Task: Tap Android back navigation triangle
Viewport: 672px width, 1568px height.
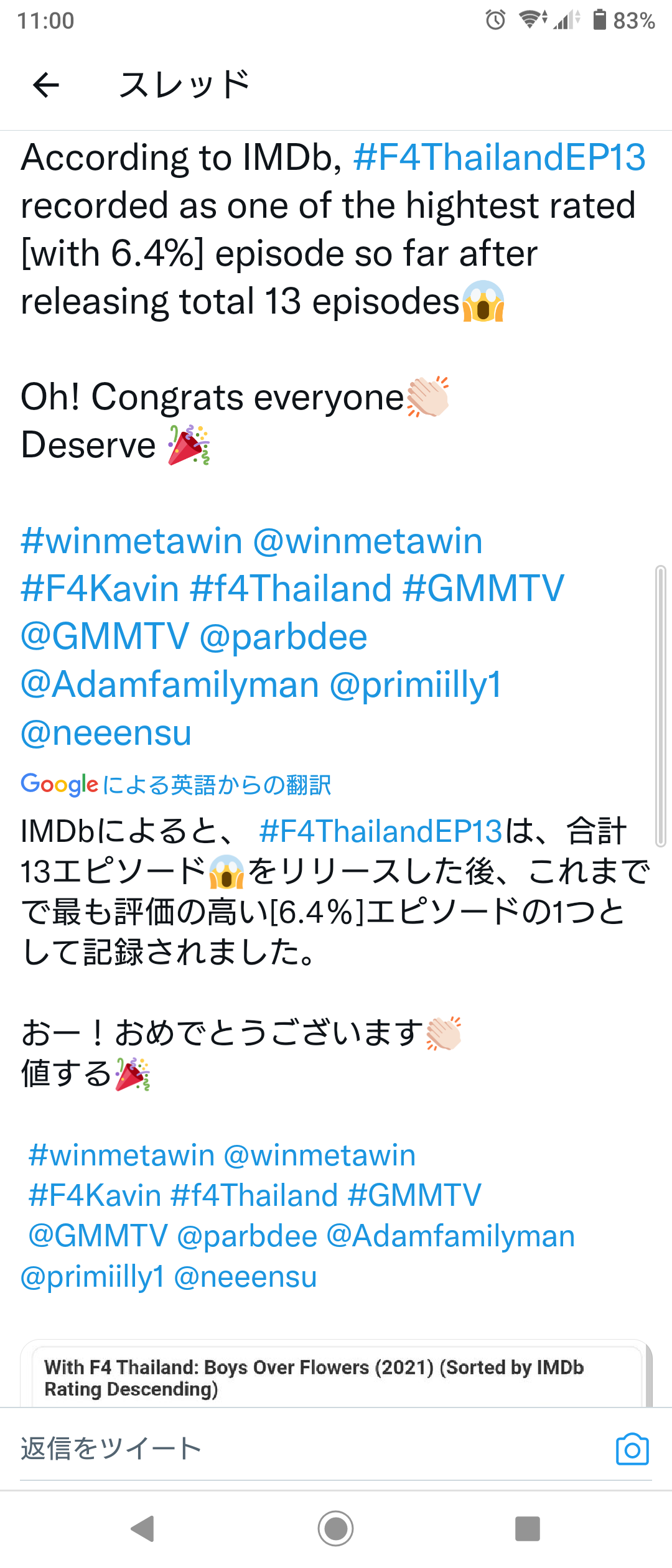Action: 143,1528
